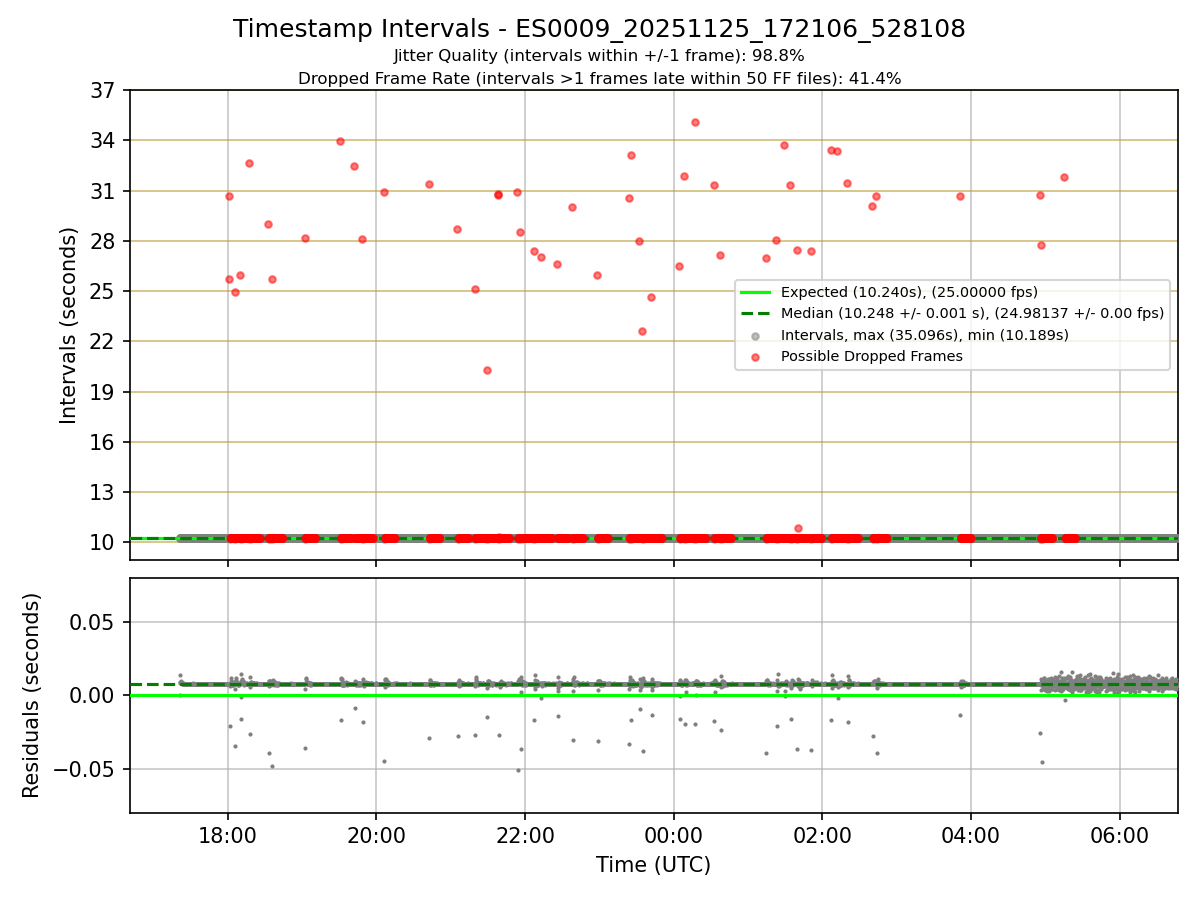Click the x-axis tick label '06:00'

coord(1119,836)
